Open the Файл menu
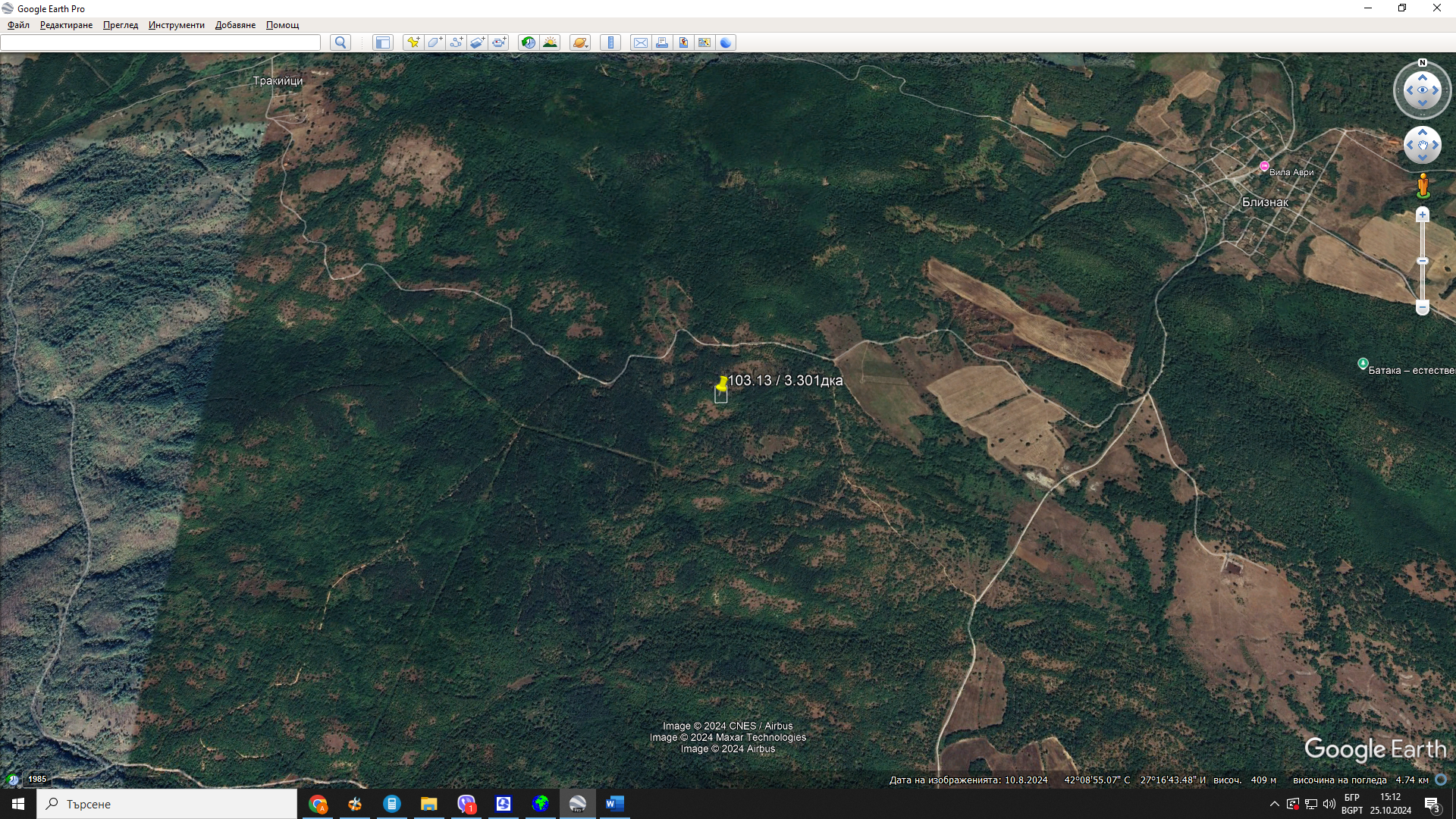1456x819 pixels. 18,25
